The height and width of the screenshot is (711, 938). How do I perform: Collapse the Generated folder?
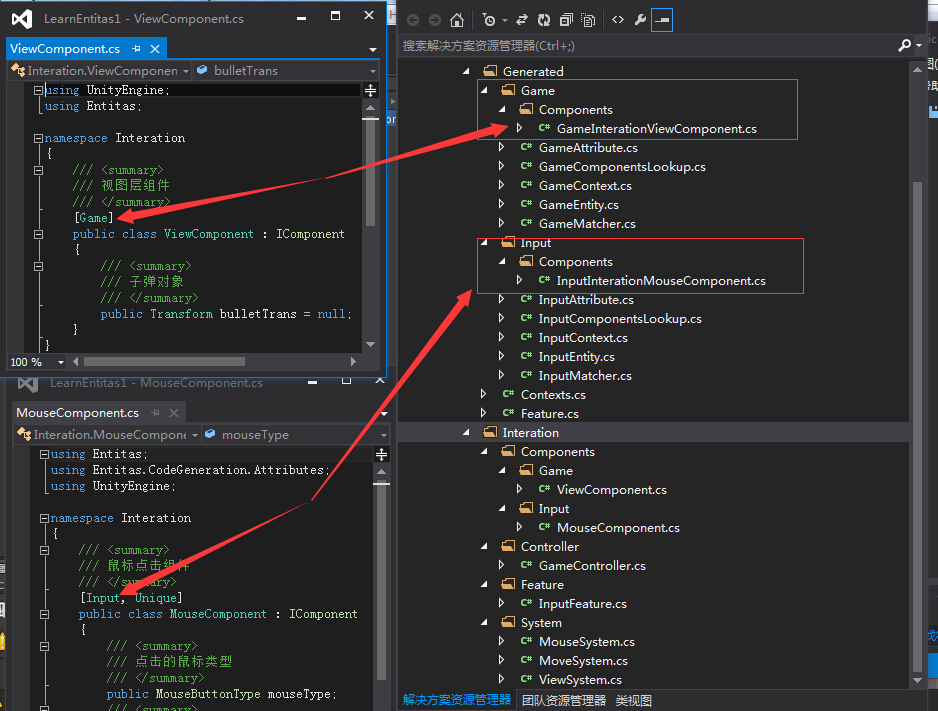point(466,71)
